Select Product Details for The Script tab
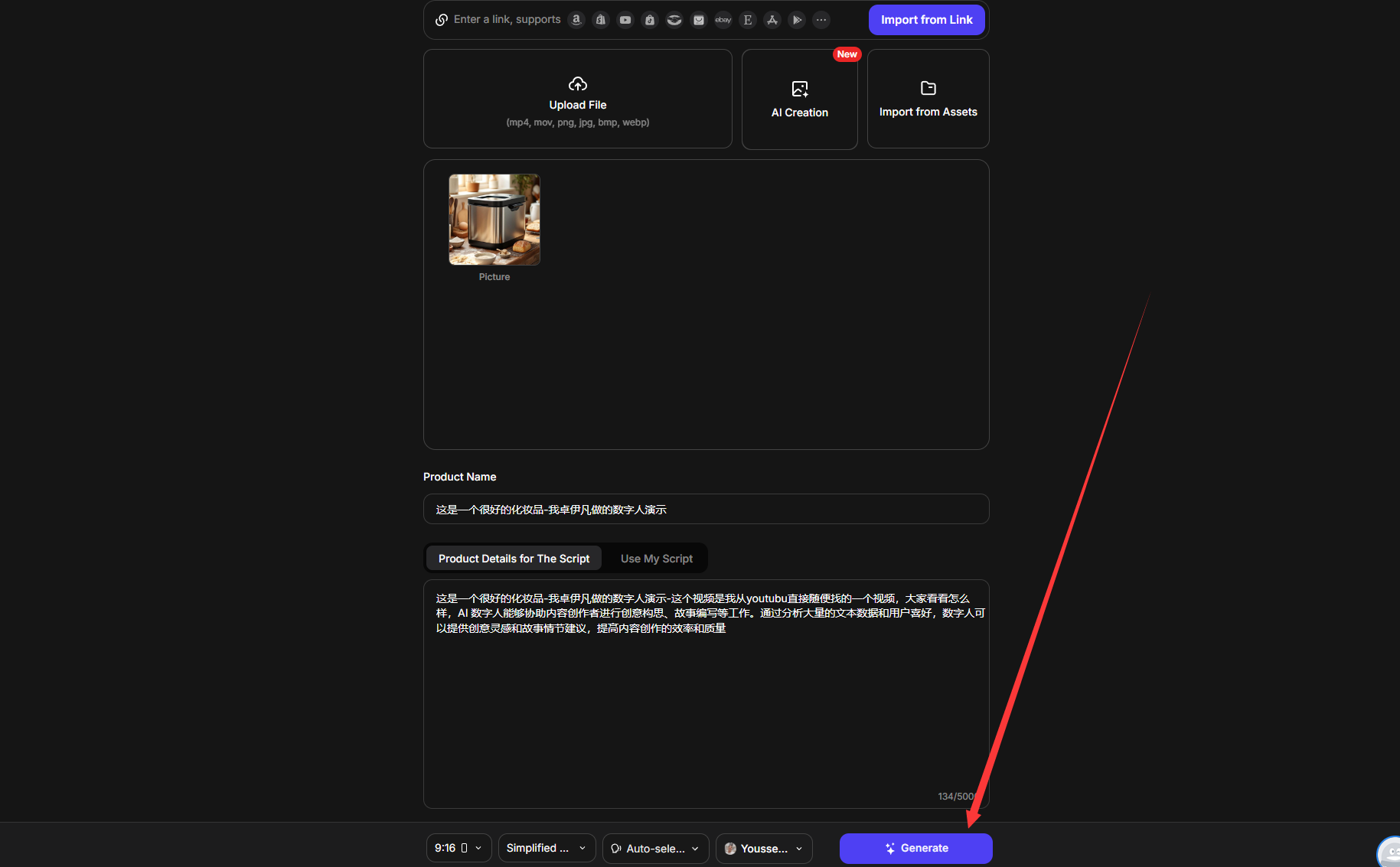This screenshot has height=867, width=1400. 514,559
